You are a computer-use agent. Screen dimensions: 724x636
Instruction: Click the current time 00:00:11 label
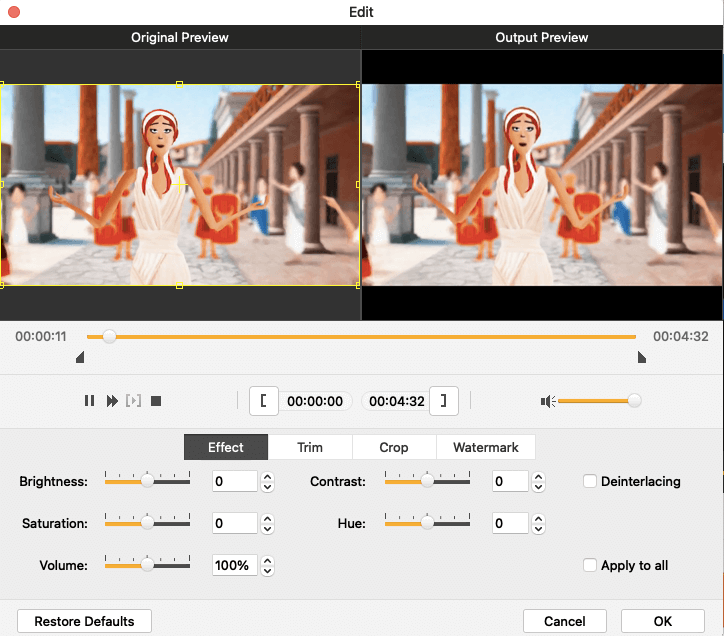point(41,336)
